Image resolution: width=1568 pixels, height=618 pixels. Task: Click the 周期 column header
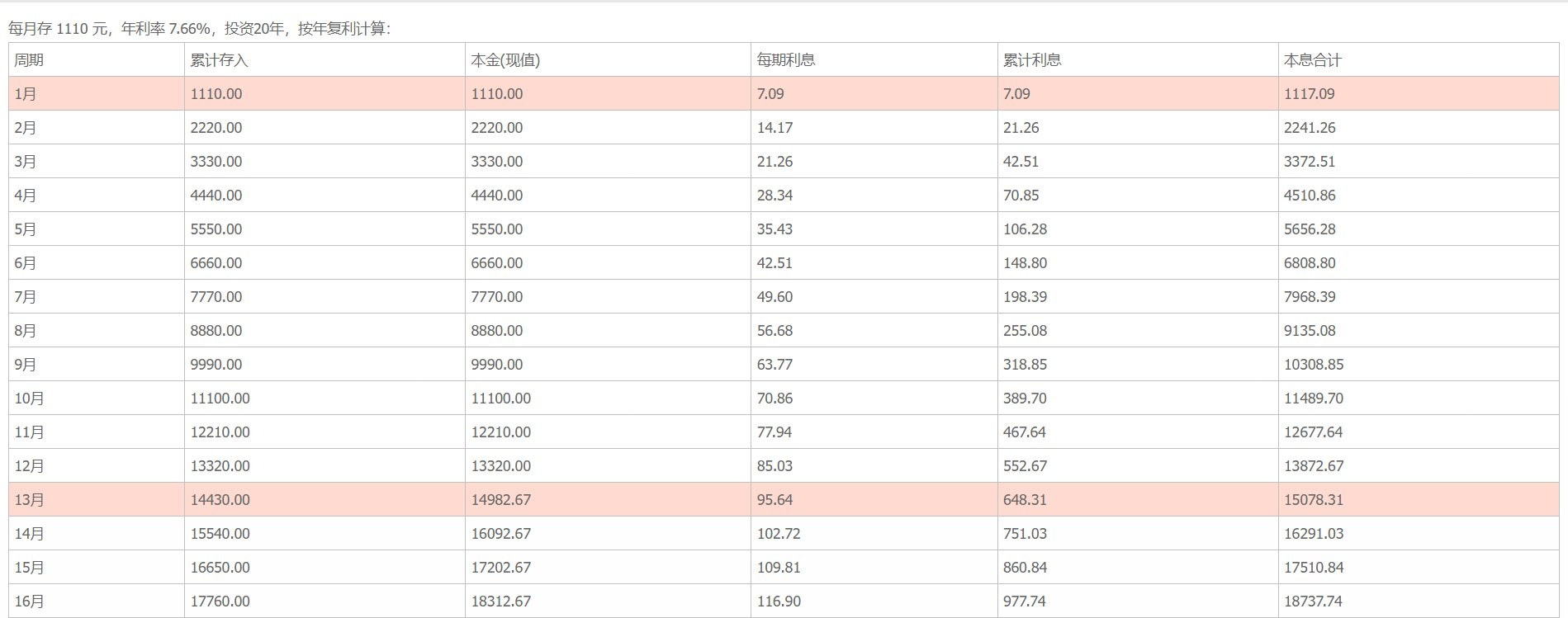click(x=96, y=60)
